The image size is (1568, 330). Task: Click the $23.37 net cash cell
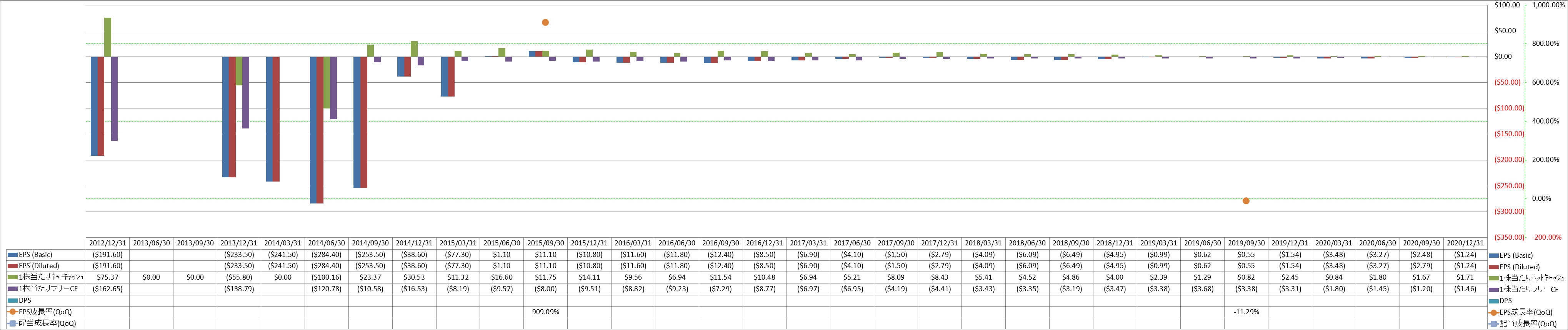(370, 277)
